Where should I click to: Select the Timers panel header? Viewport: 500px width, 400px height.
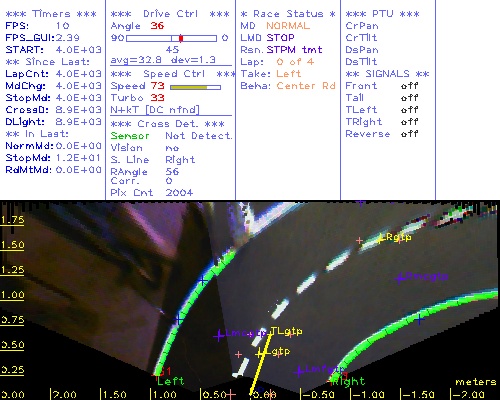click(x=51, y=14)
